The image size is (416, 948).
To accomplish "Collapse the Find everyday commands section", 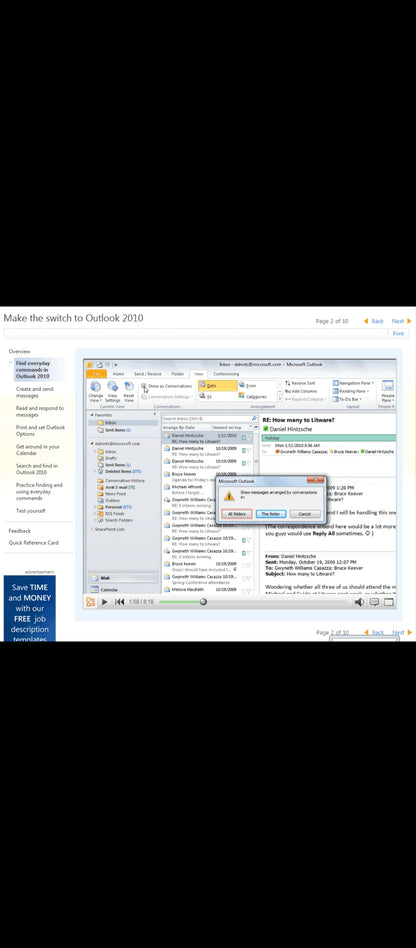I will 10,363.
